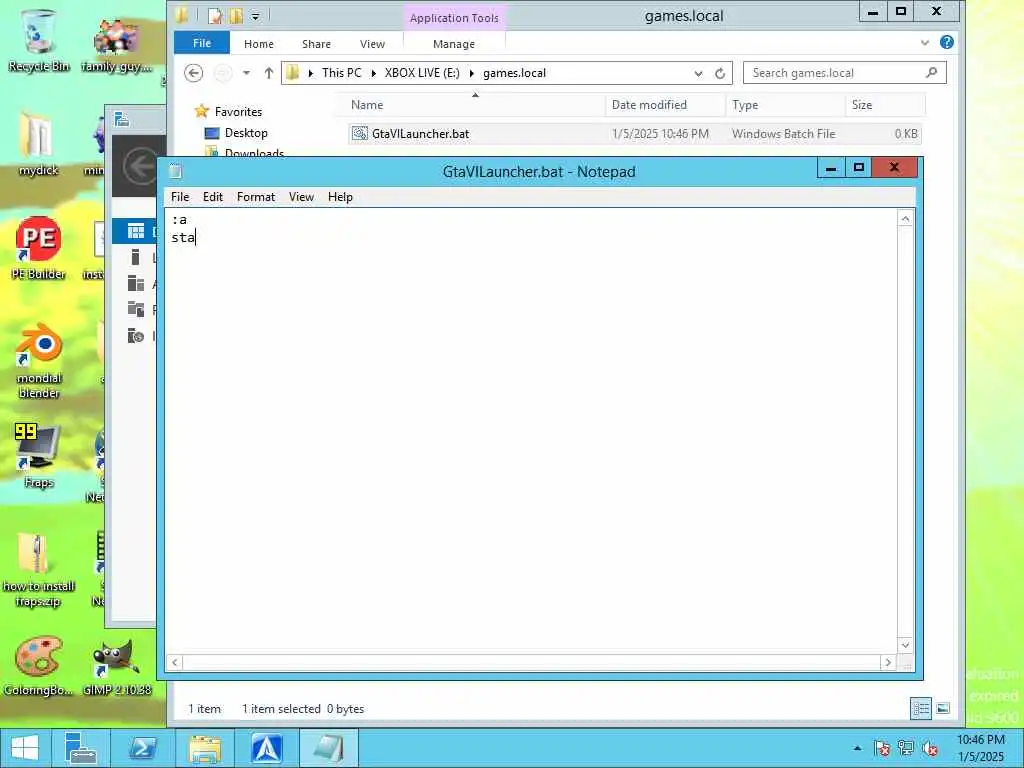Click the muted volume tray icon
Image resolution: width=1024 pixels, height=768 pixels.
click(x=931, y=748)
